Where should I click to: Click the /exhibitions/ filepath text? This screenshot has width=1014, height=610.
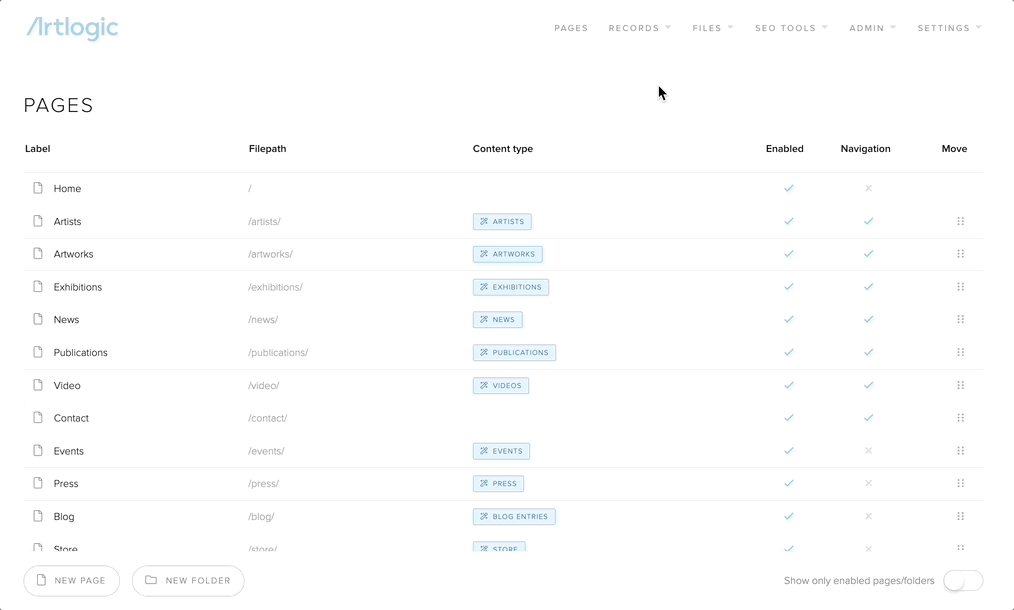(275, 287)
